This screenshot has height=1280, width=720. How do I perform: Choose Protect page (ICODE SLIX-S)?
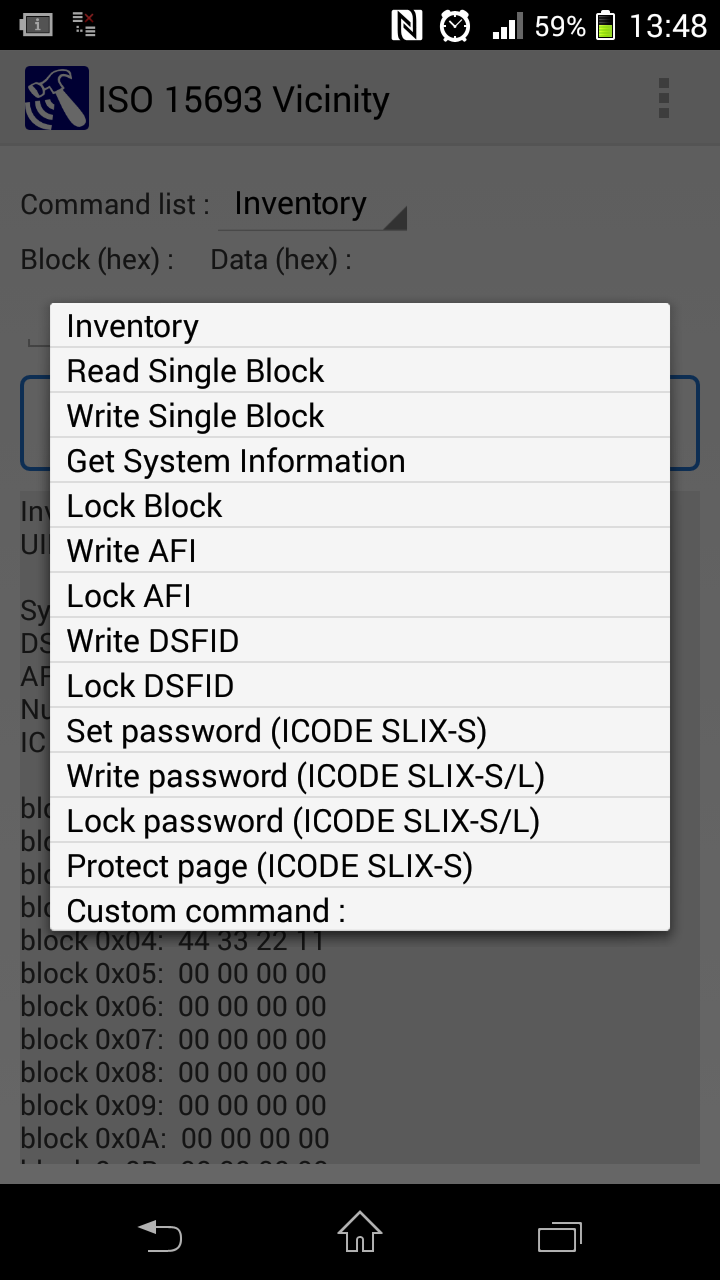point(360,866)
